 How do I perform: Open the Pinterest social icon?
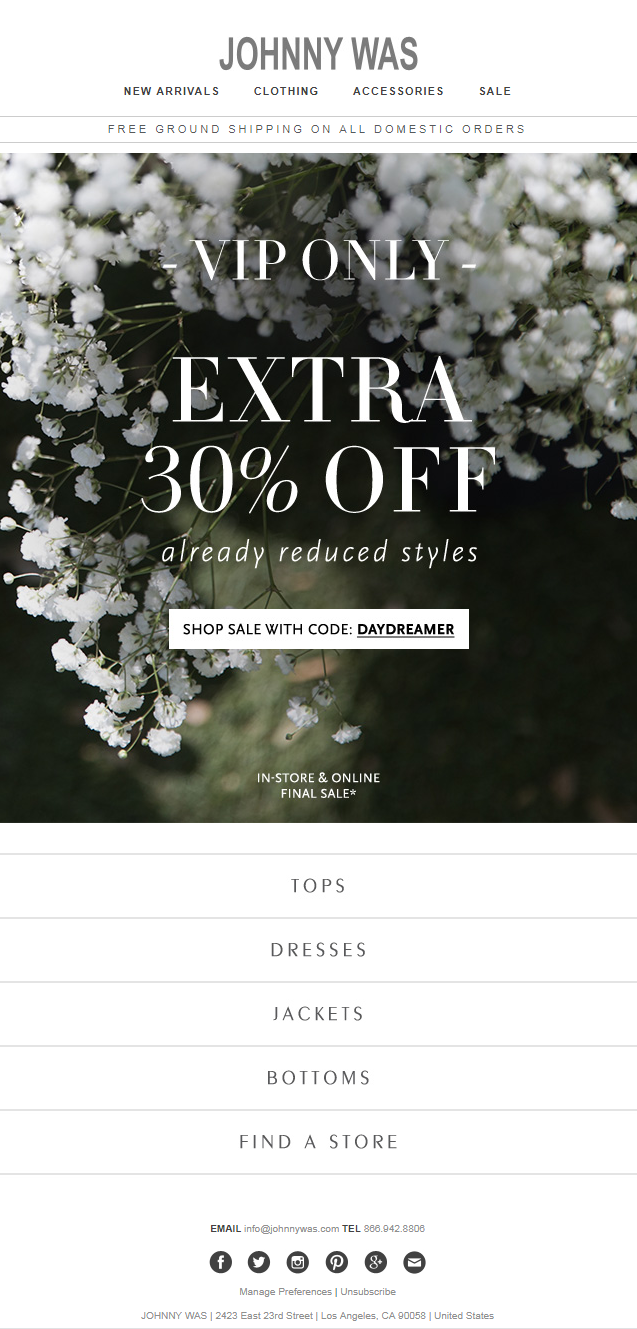pos(337,1262)
